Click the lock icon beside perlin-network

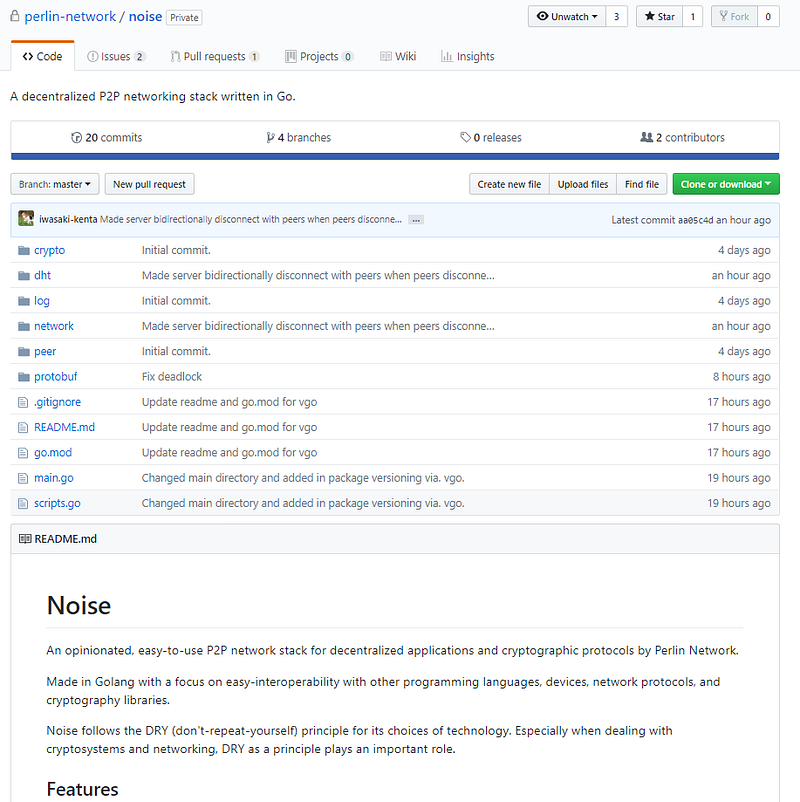pyautogui.click(x=15, y=16)
